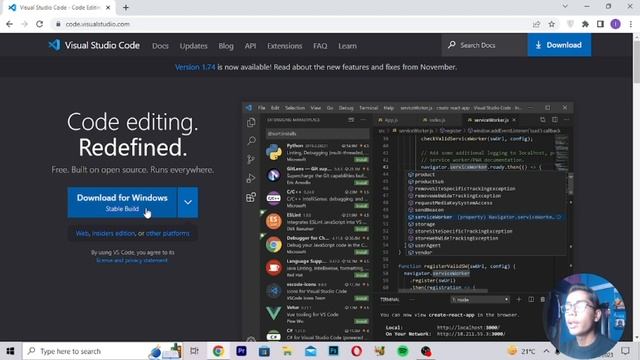Click the lock icon in address bar
This screenshot has height=360, width=640.
[x=58, y=24]
